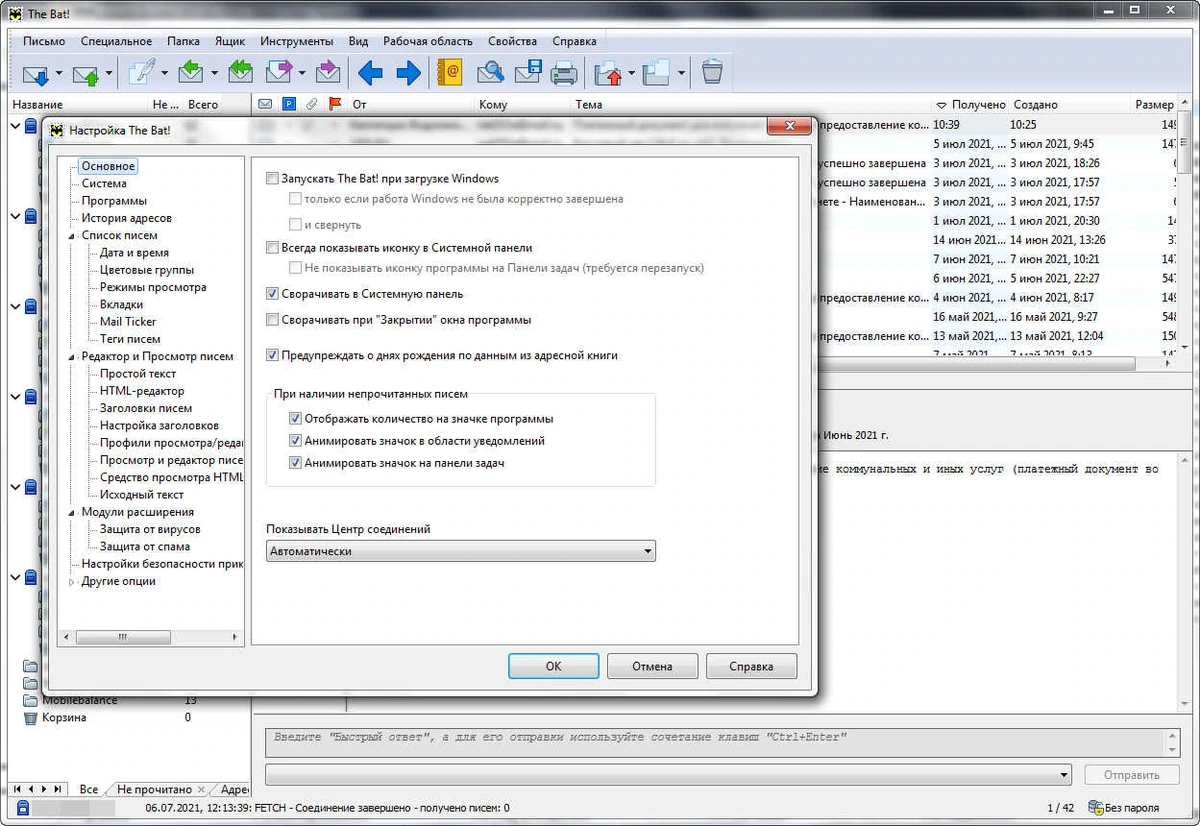Tick только если работа Windows не была корректно завершена
1200x826 pixels.
click(x=295, y=199)
